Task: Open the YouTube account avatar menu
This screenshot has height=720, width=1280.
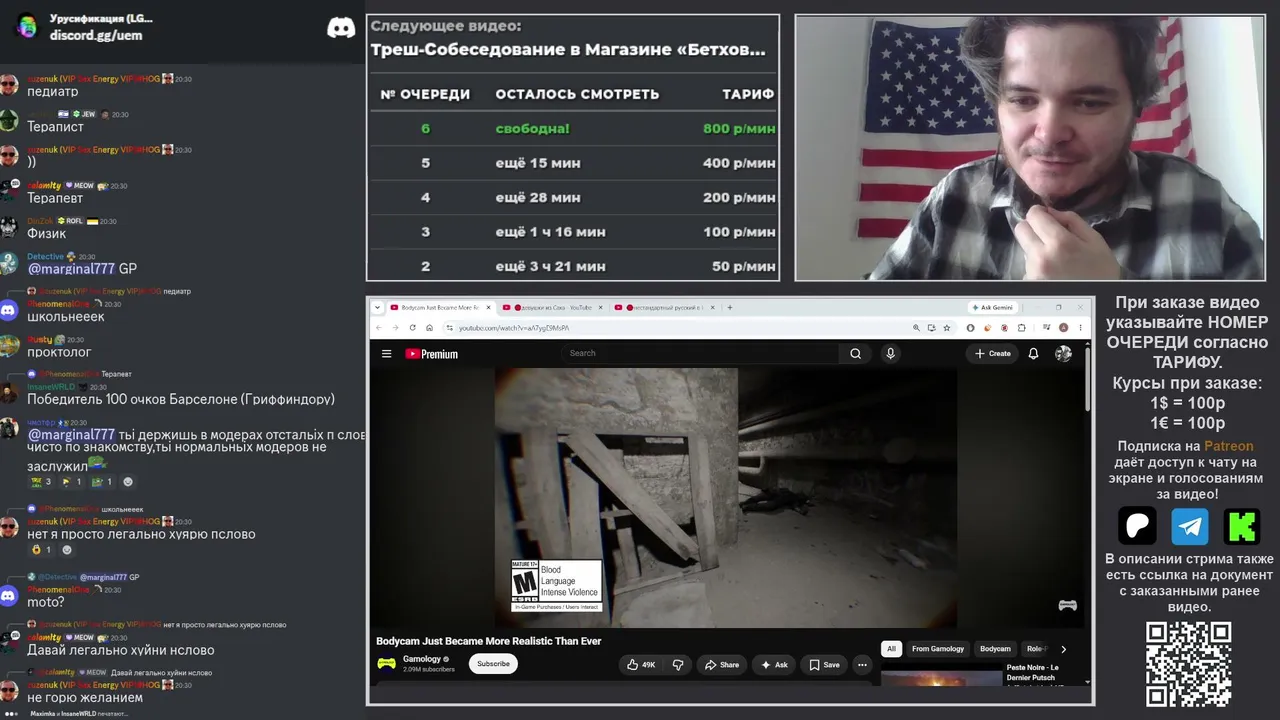Action: click(x=1063, y=353)
